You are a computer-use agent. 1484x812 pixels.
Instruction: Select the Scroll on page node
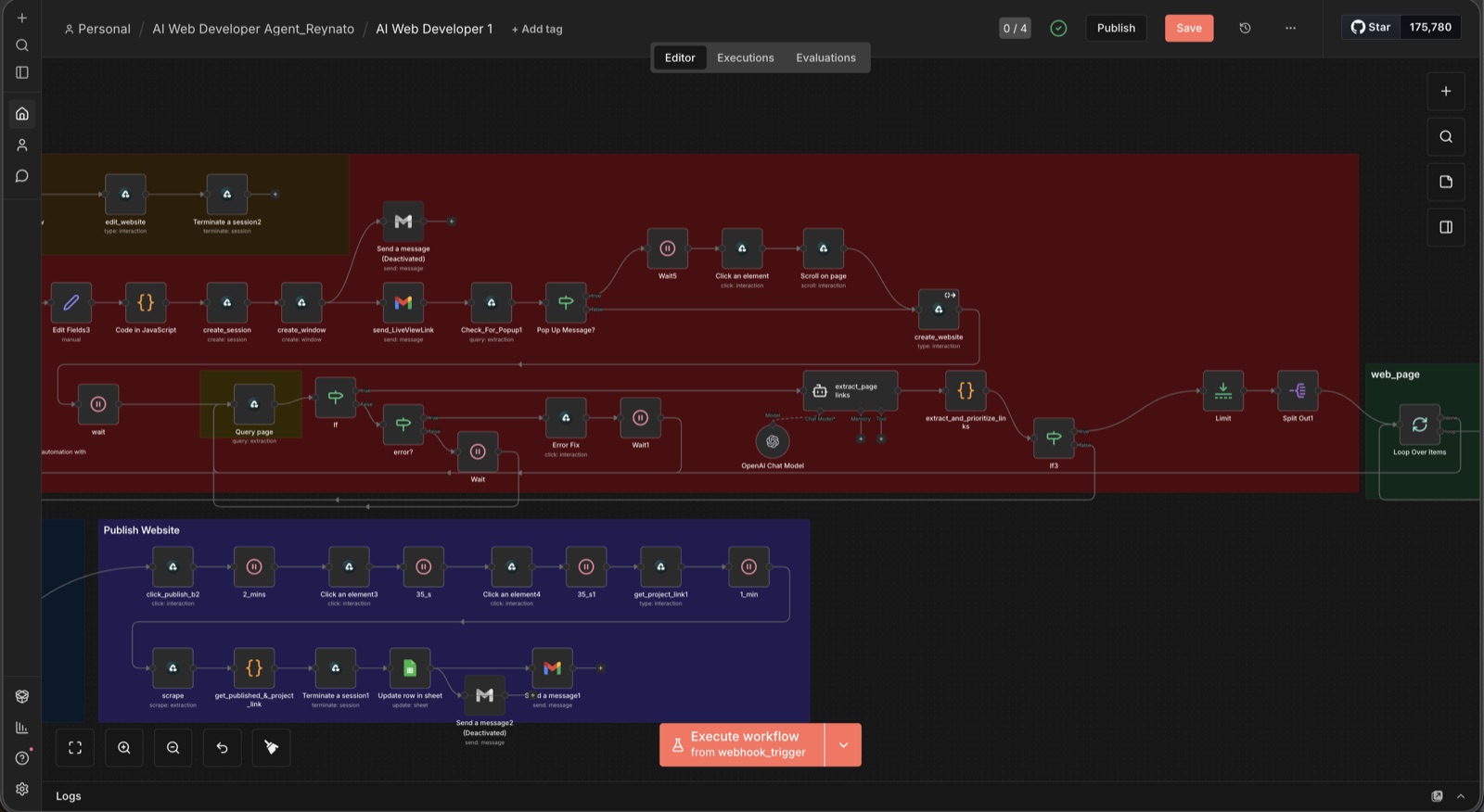click(x=824, y=248)
